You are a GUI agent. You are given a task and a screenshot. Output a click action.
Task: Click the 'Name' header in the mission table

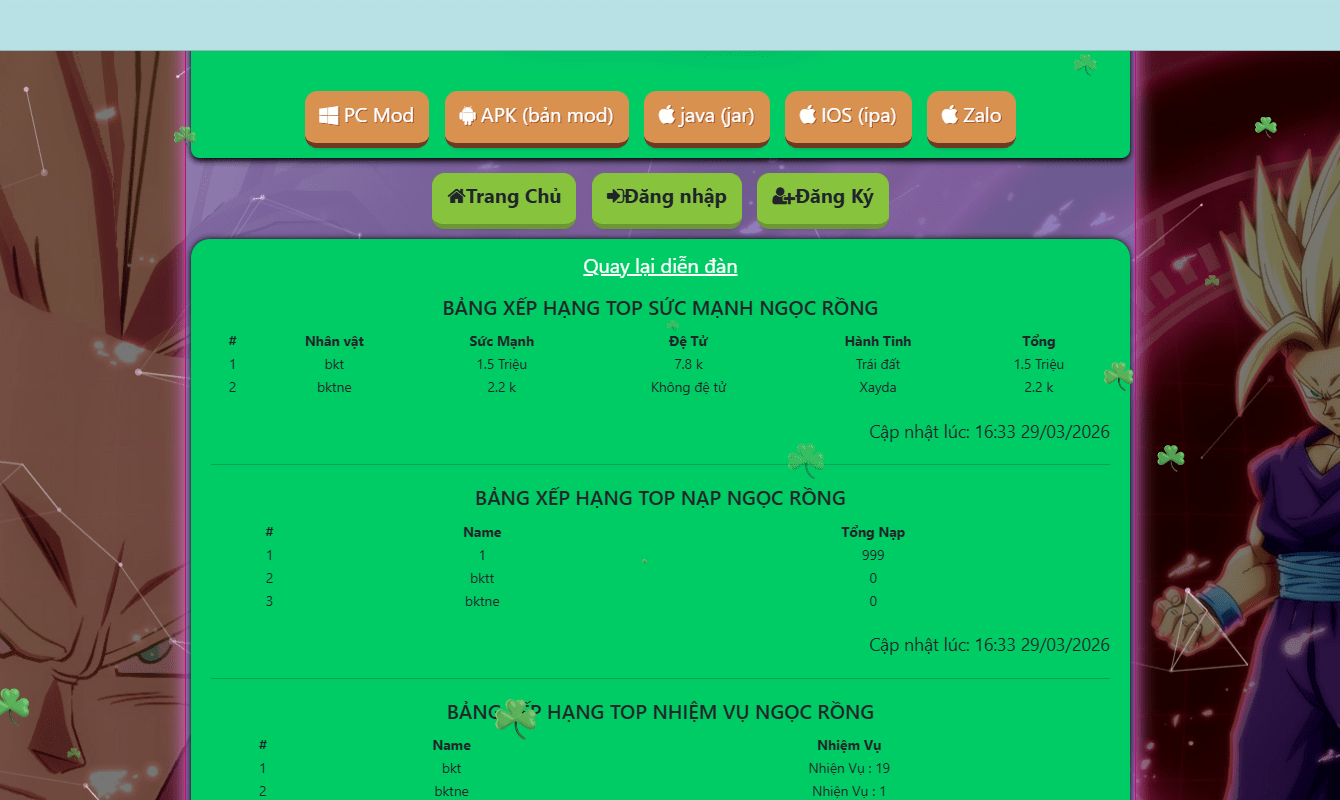[452, 745]
